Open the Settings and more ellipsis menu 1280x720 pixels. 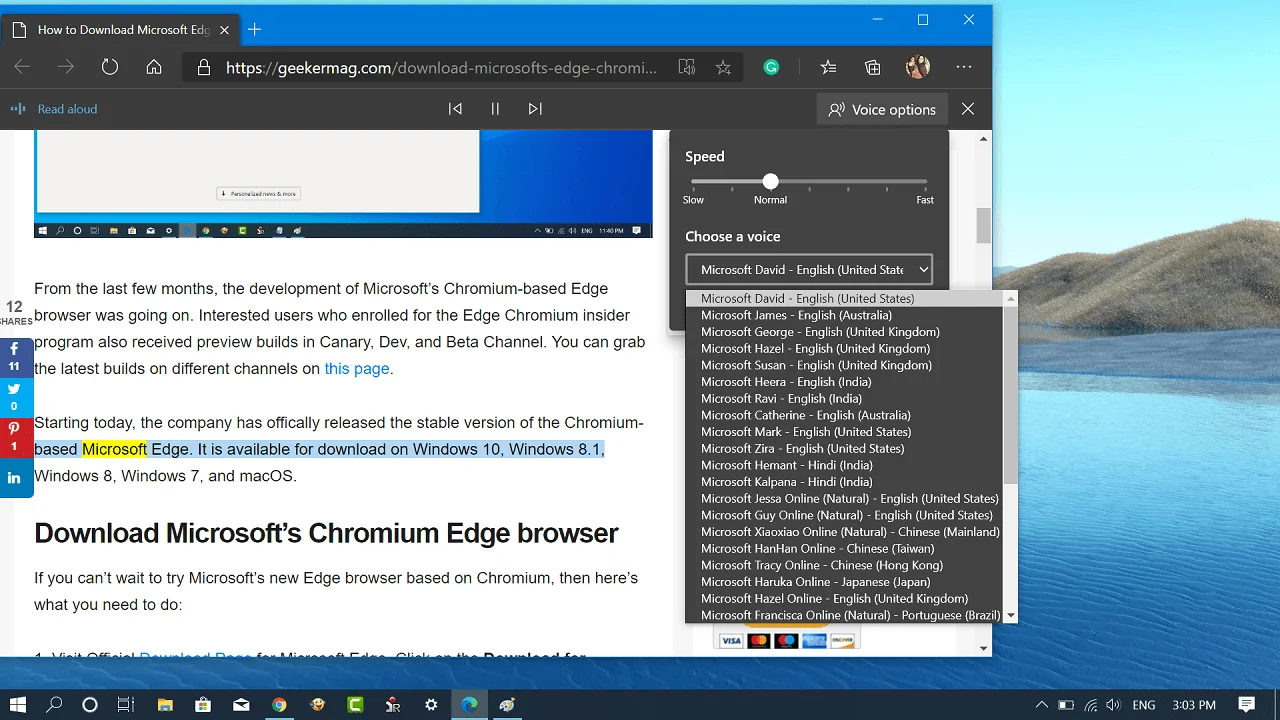964,67
